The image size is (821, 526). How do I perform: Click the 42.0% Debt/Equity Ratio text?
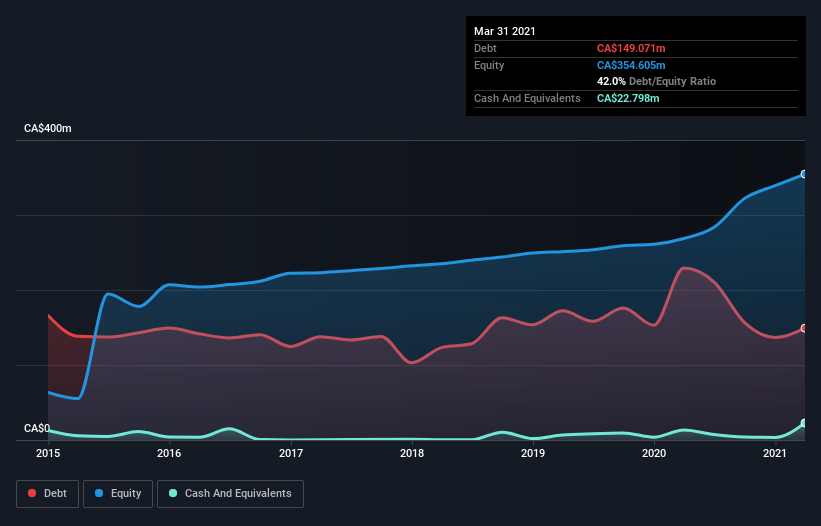coord(657,81)
